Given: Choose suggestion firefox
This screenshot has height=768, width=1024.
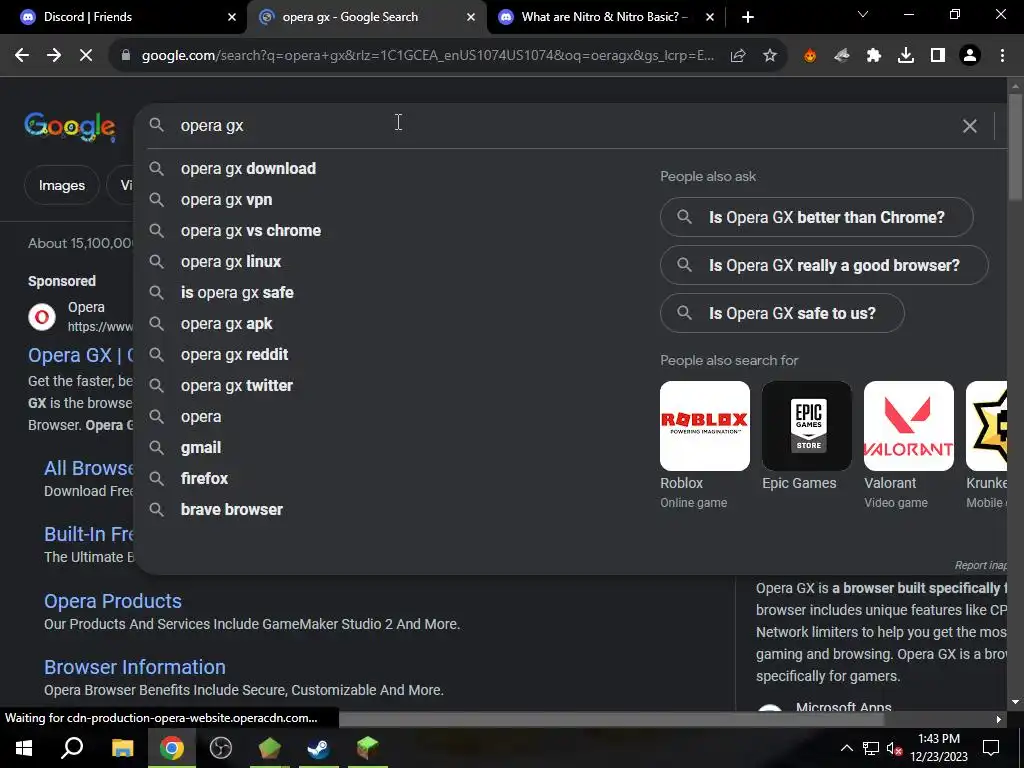Looking at the screenshot, I should pyautogui.click(x=204, y=479).
